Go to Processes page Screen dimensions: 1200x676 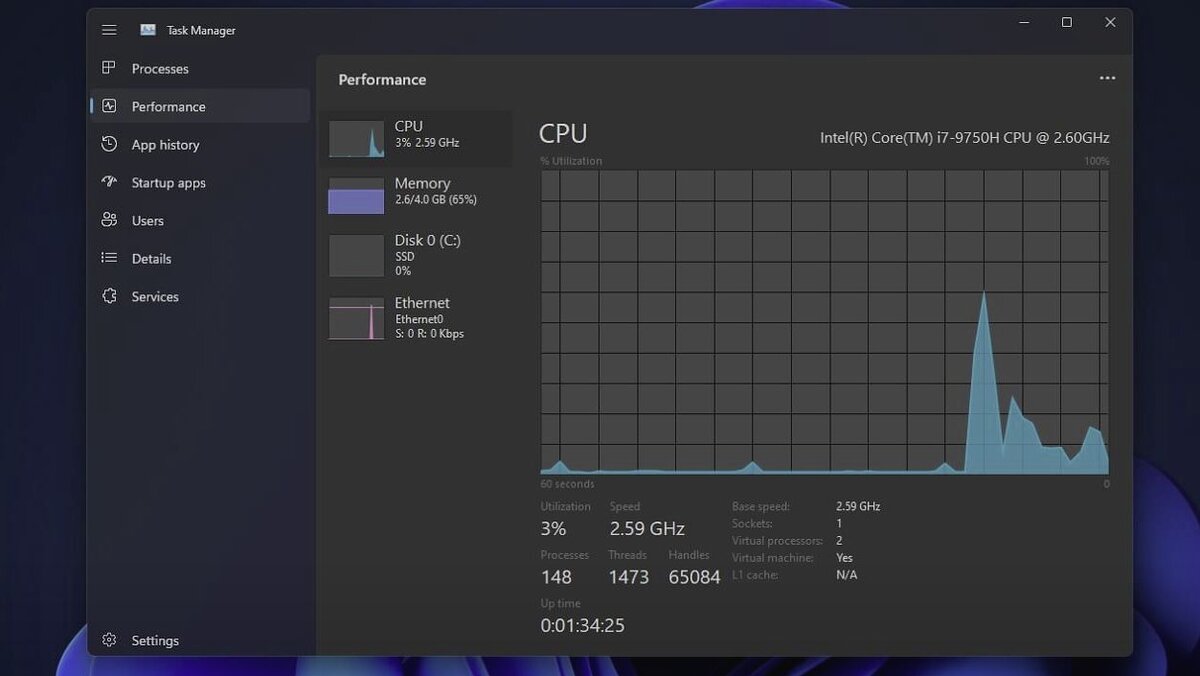pyautogui.click(x=200, y=69)
